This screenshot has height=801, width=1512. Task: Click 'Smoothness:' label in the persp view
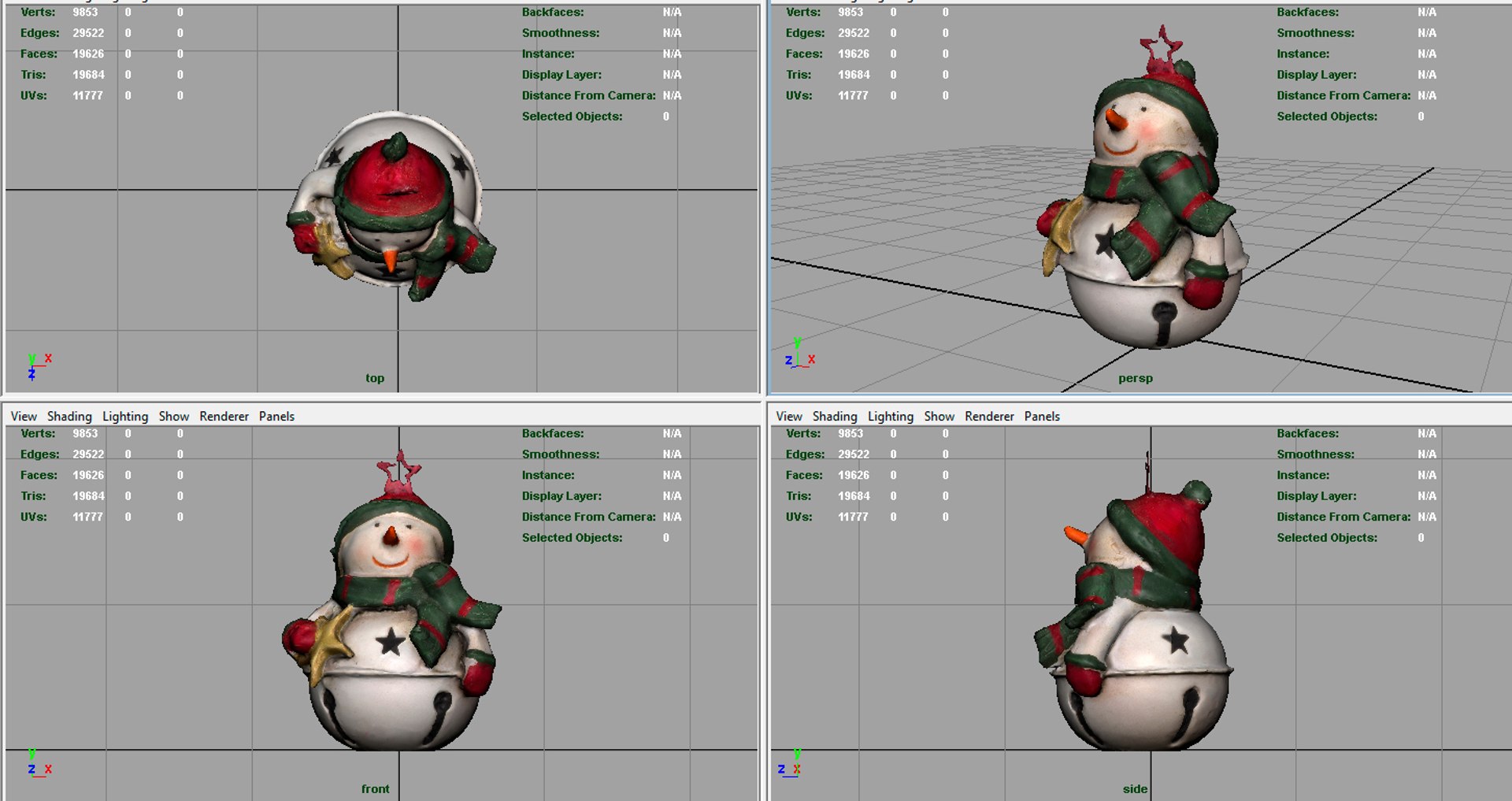1316,33
